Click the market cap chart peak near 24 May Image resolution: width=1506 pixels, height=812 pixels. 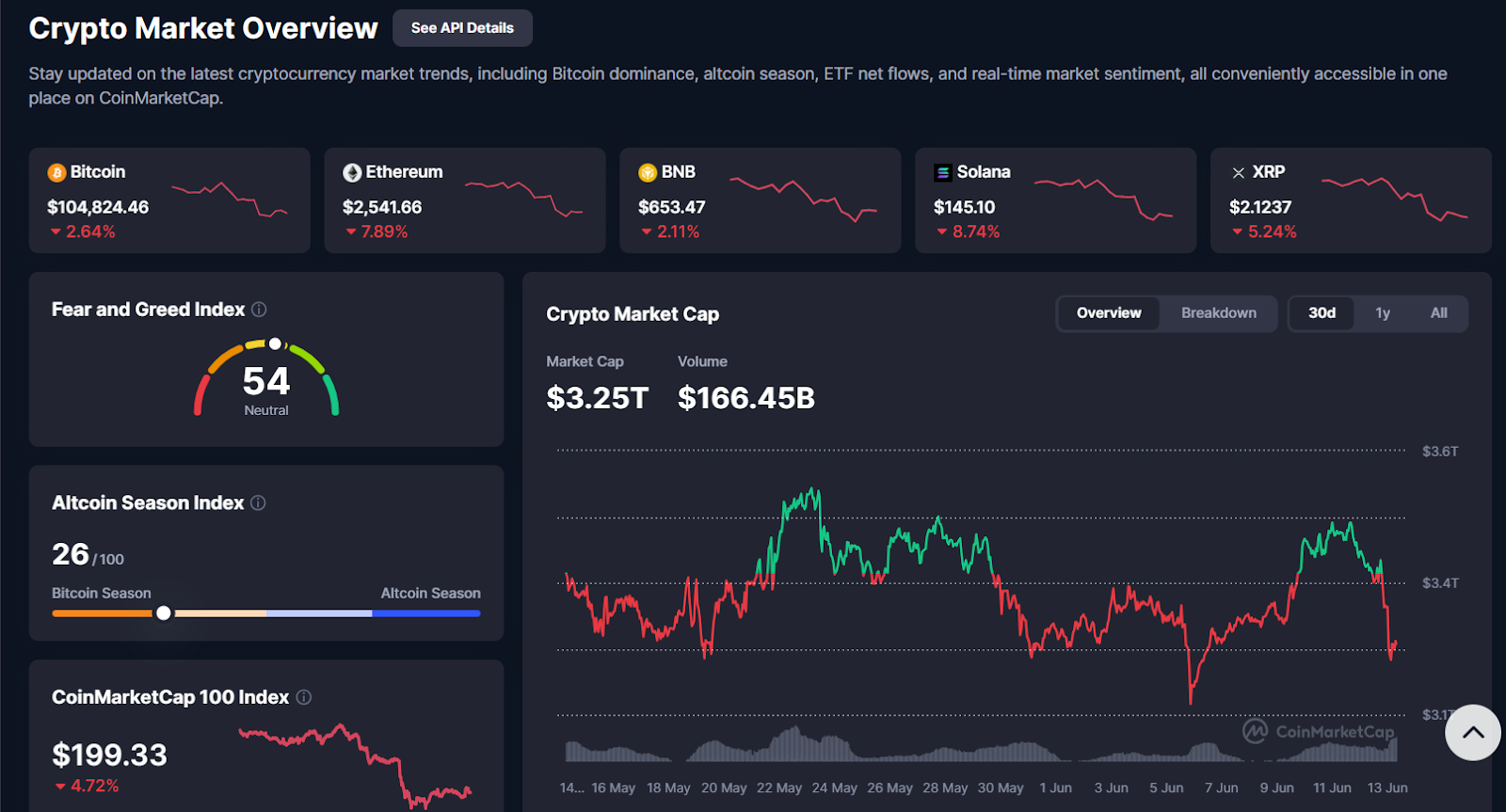click(x=813, y=491)
